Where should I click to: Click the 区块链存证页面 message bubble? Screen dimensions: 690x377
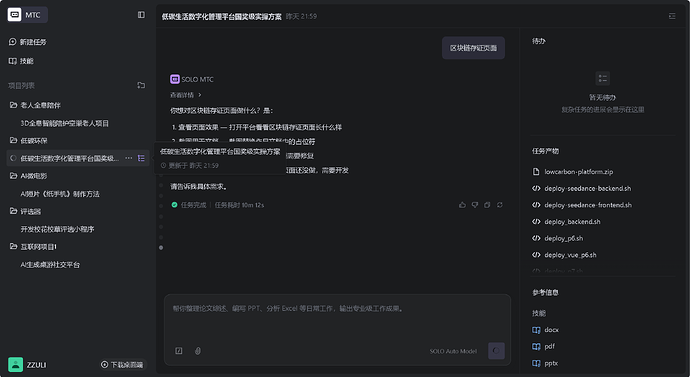473,48
